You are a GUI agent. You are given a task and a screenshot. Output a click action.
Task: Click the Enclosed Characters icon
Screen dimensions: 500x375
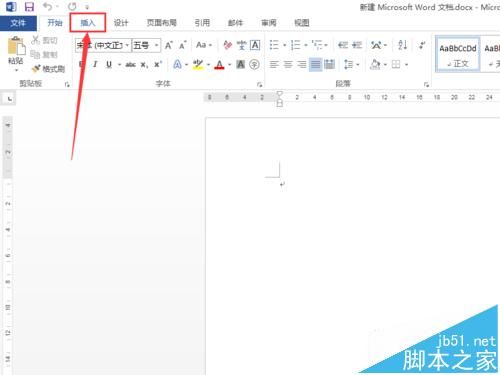[x=254, y=64]
